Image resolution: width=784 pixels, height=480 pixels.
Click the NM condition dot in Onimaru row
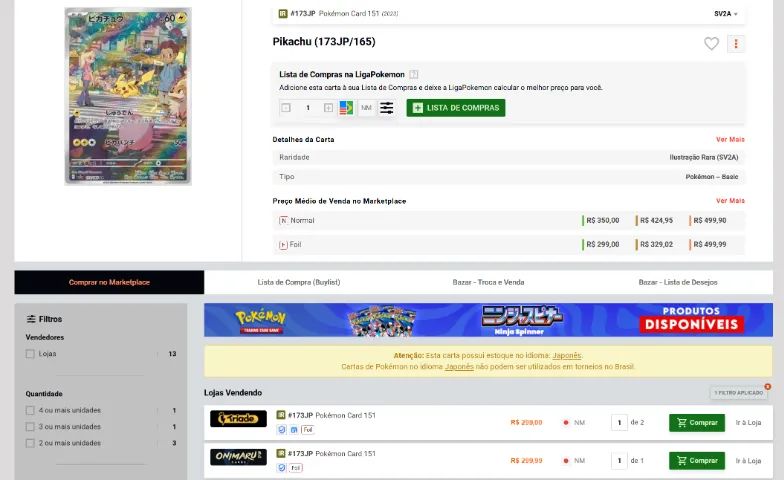point(566,460)
